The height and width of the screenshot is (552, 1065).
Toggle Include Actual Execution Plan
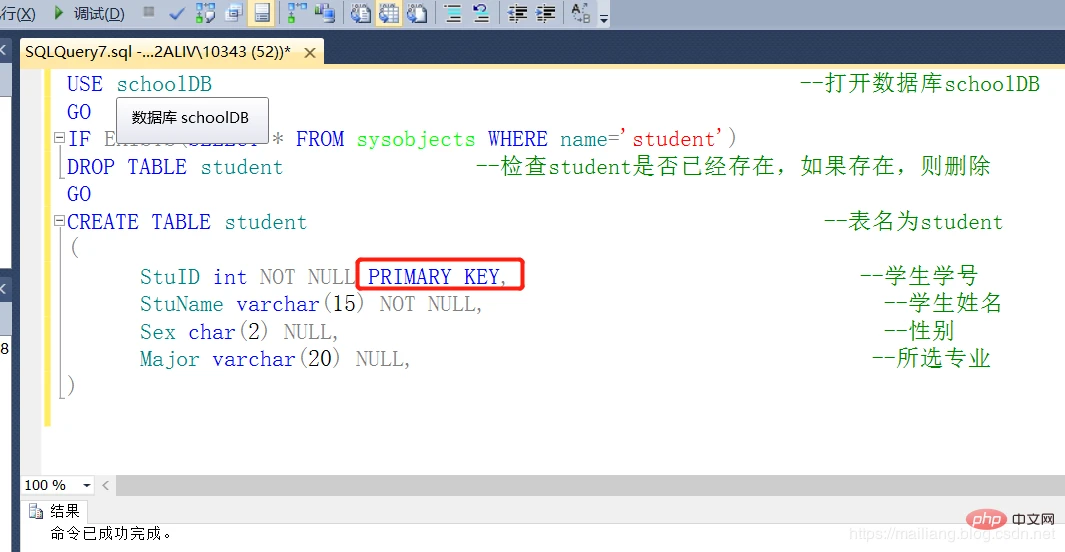(297, 13)
